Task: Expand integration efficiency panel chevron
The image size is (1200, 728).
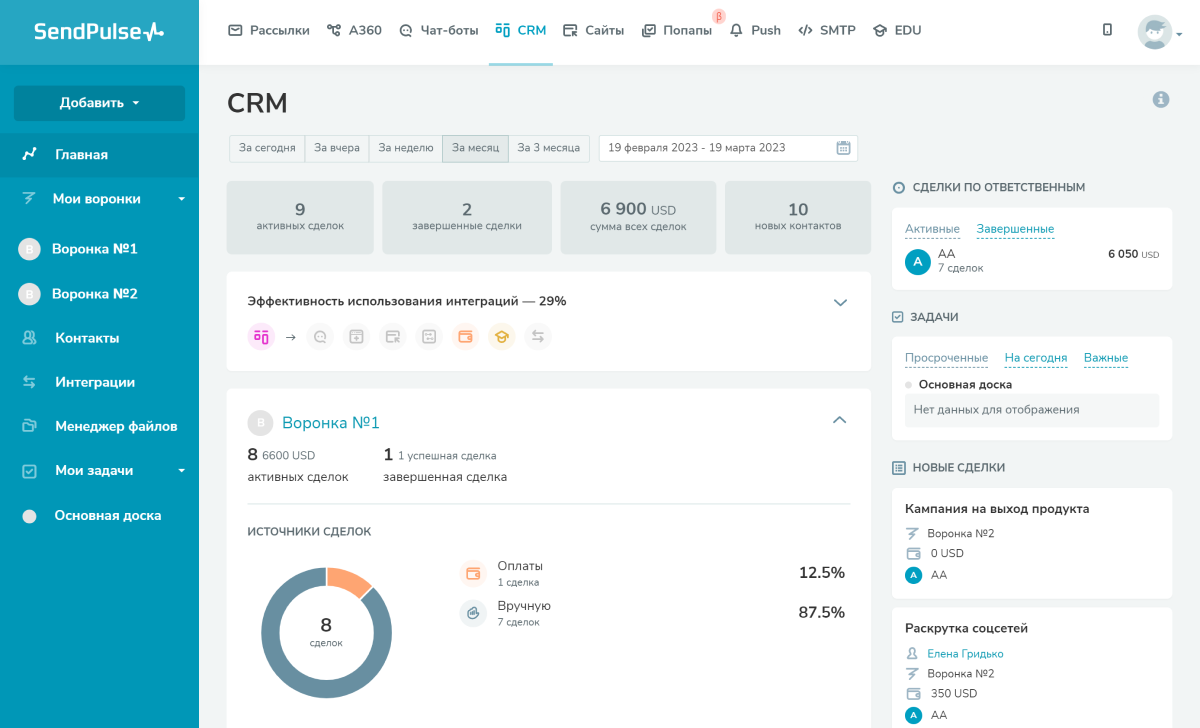Action: 840,302
